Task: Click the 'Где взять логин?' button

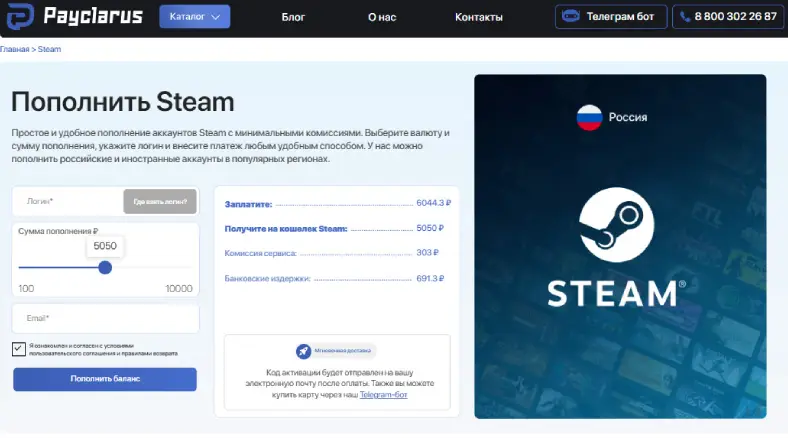Action: (160, 201)
